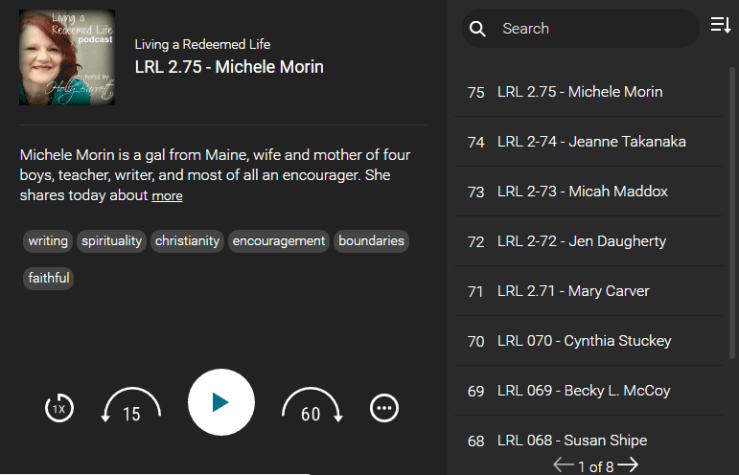Click the podcast cover art thumbnail
739x475 pixels.
67,58
